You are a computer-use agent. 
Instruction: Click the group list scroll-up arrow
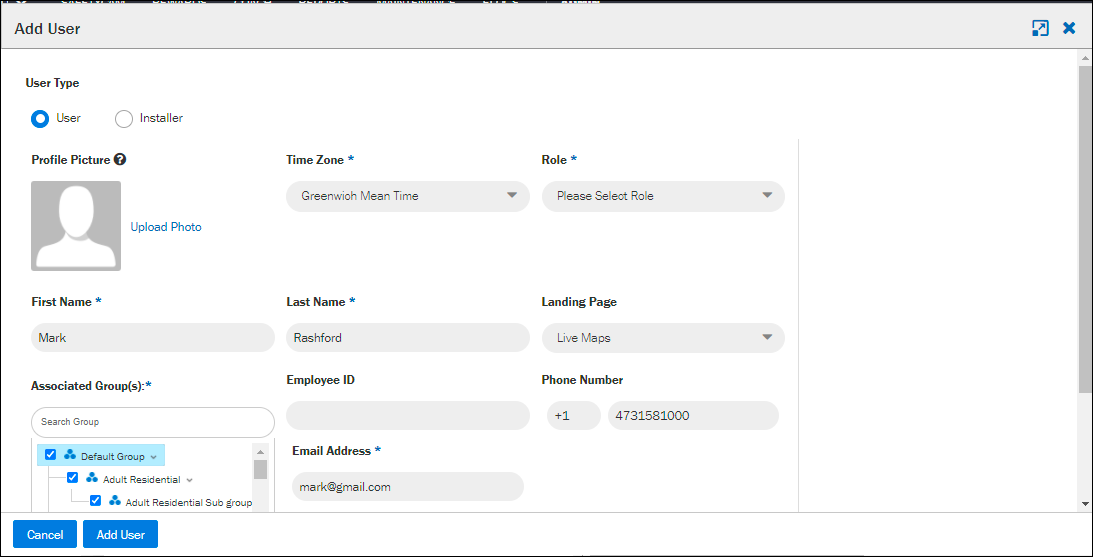(x=261, y=451)
